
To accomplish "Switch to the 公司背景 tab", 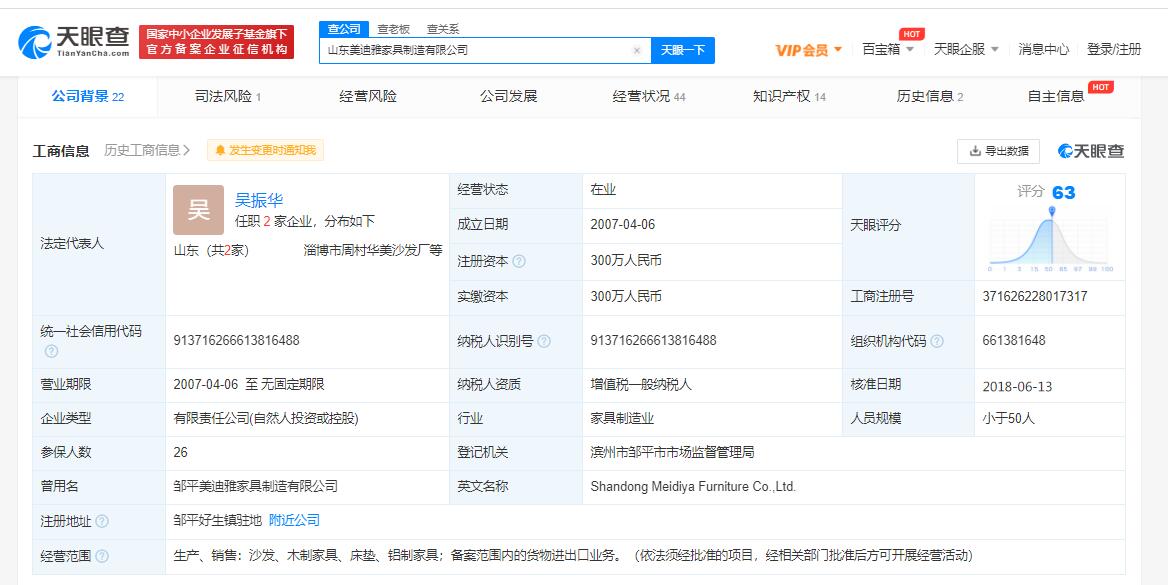I will [87, 96].
